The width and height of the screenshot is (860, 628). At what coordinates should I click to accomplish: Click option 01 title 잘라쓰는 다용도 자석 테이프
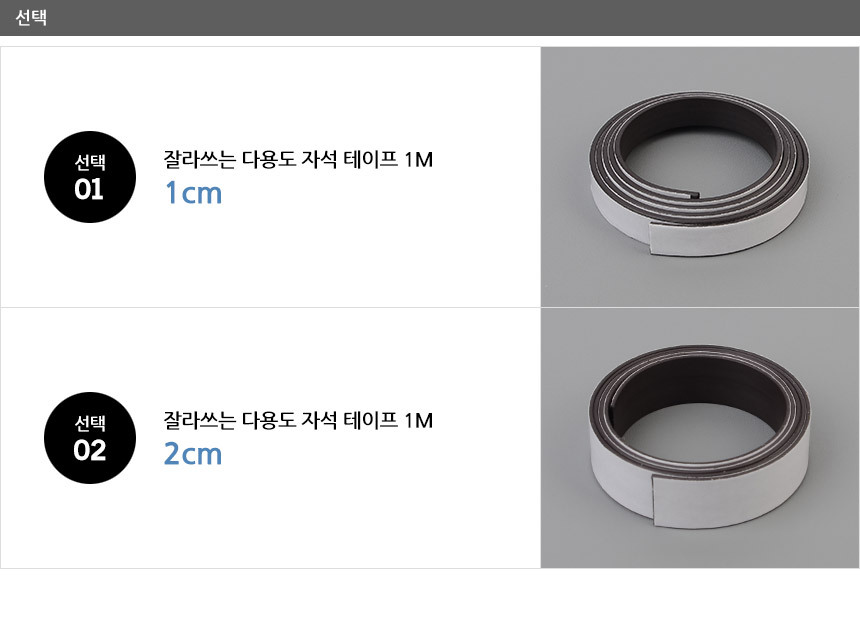tap(280, 159)
